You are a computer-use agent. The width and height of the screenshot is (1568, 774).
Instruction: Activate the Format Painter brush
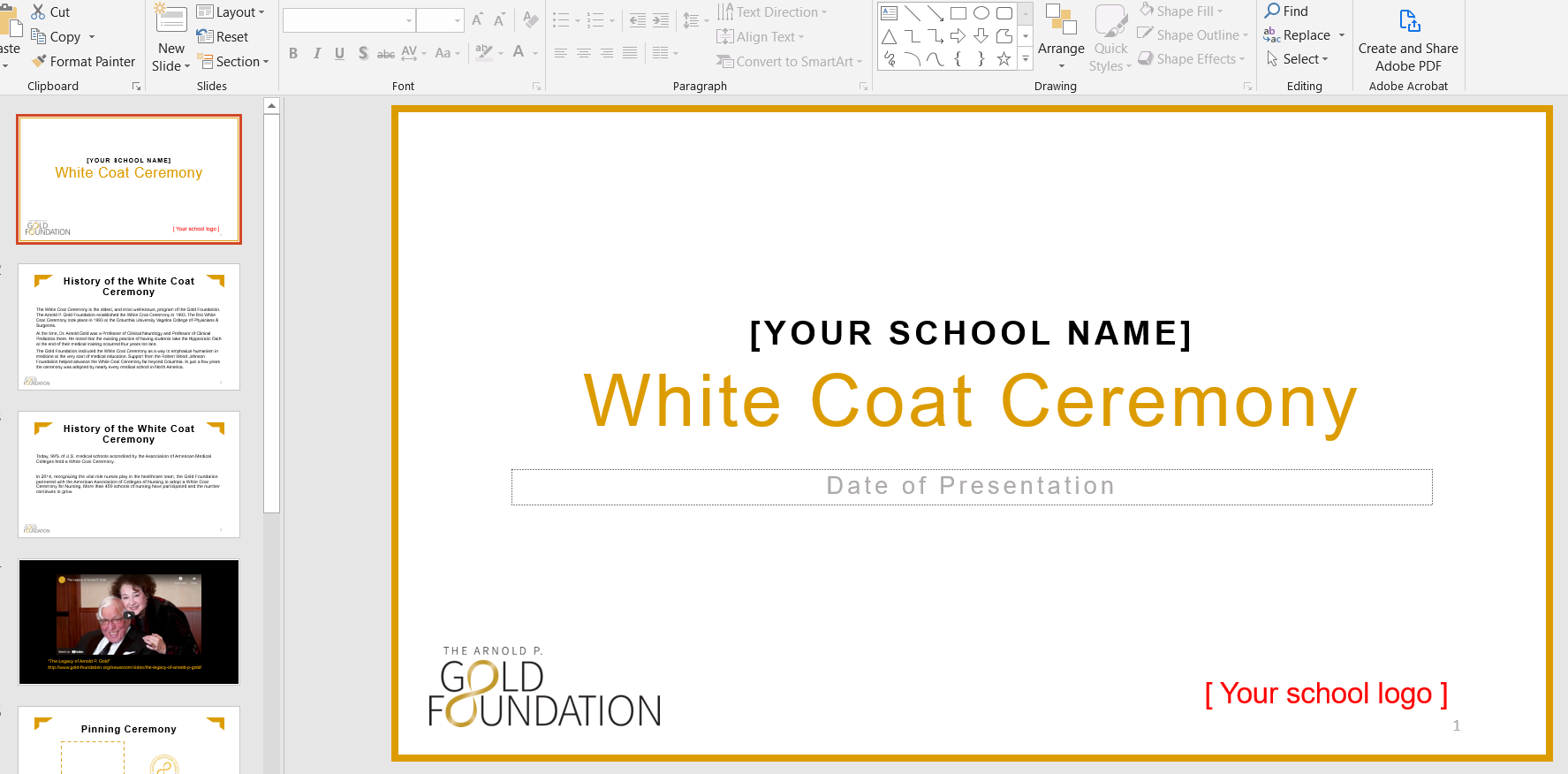[39, 62]
